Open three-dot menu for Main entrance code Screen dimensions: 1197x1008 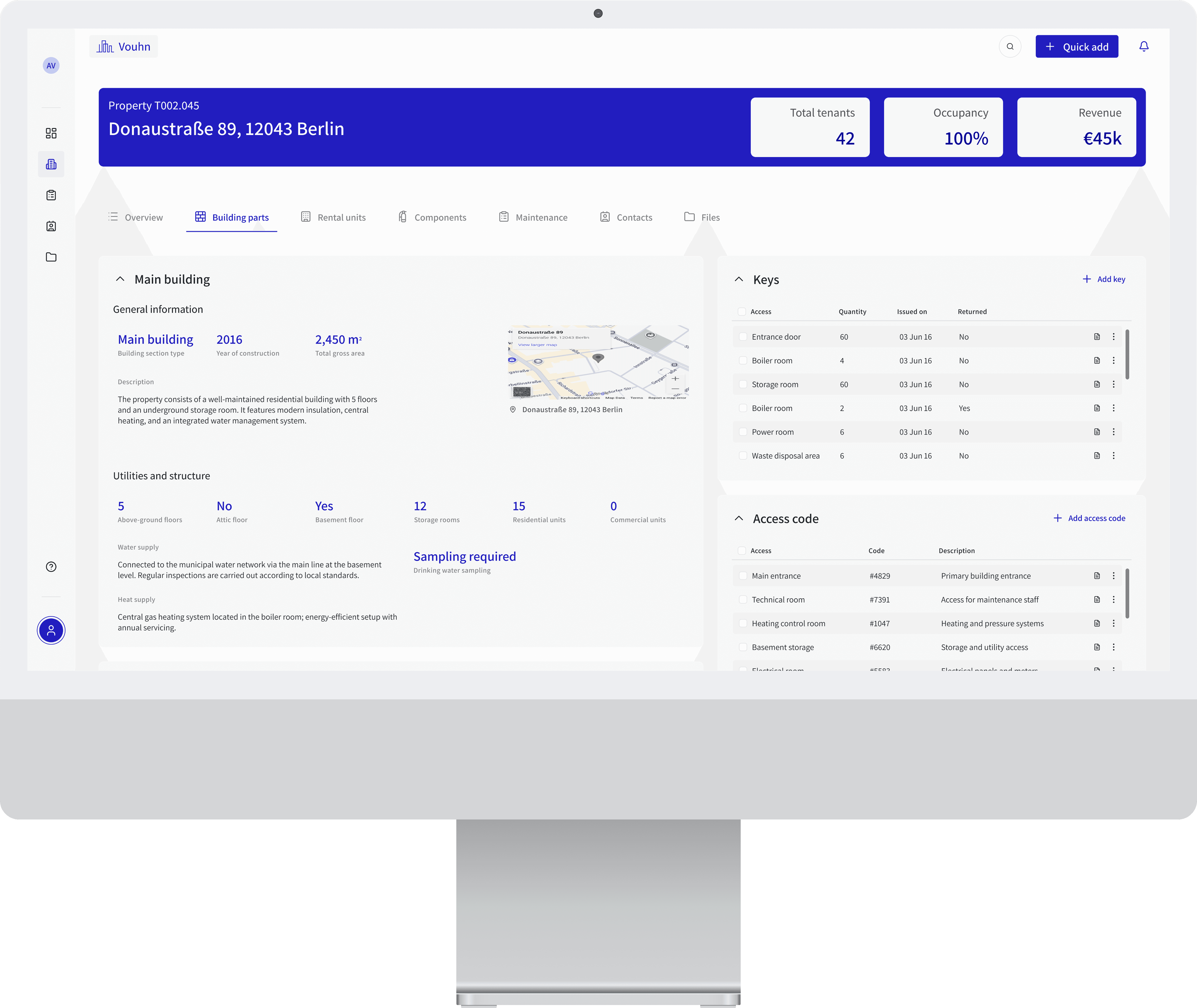point(1113,575)
